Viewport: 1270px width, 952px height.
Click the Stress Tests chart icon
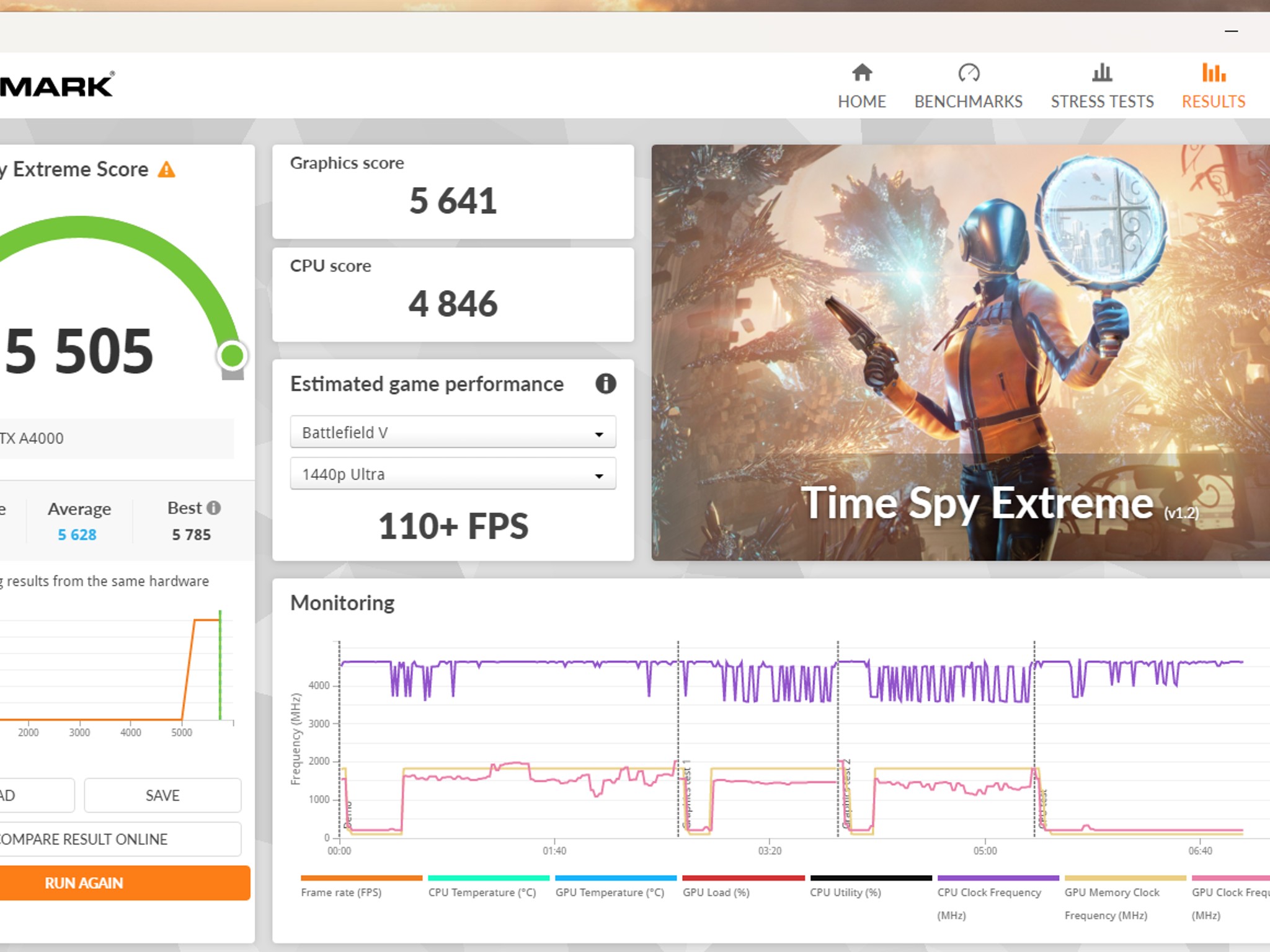(1102, 73)
